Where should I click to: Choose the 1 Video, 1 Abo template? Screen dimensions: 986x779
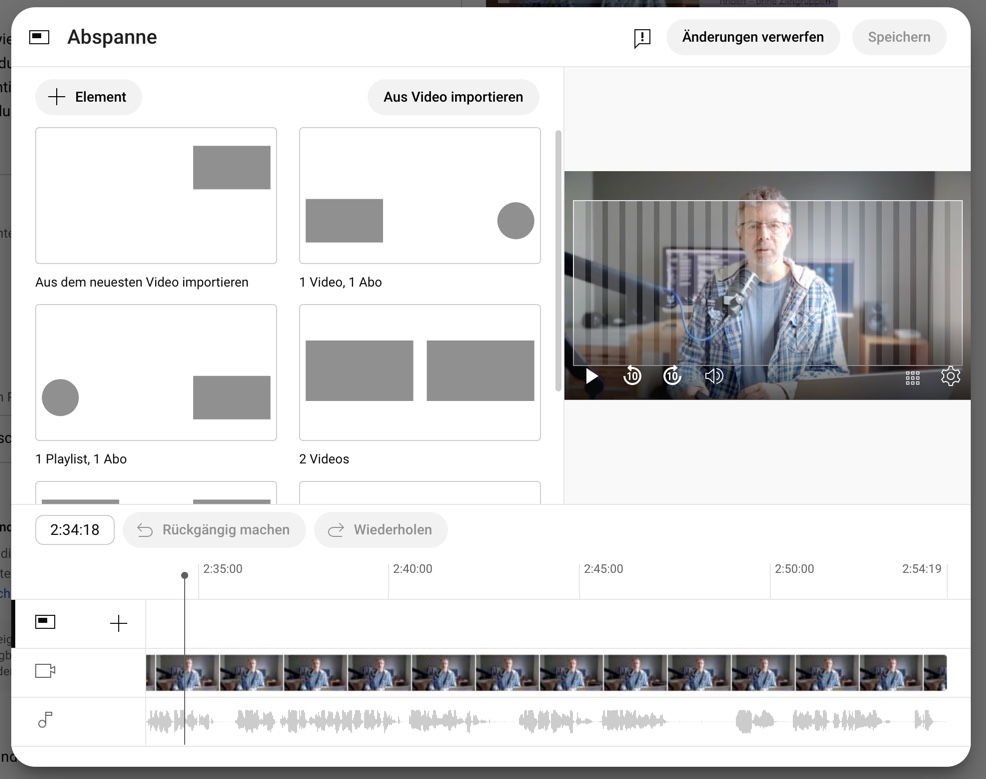[x=419, y=196]
